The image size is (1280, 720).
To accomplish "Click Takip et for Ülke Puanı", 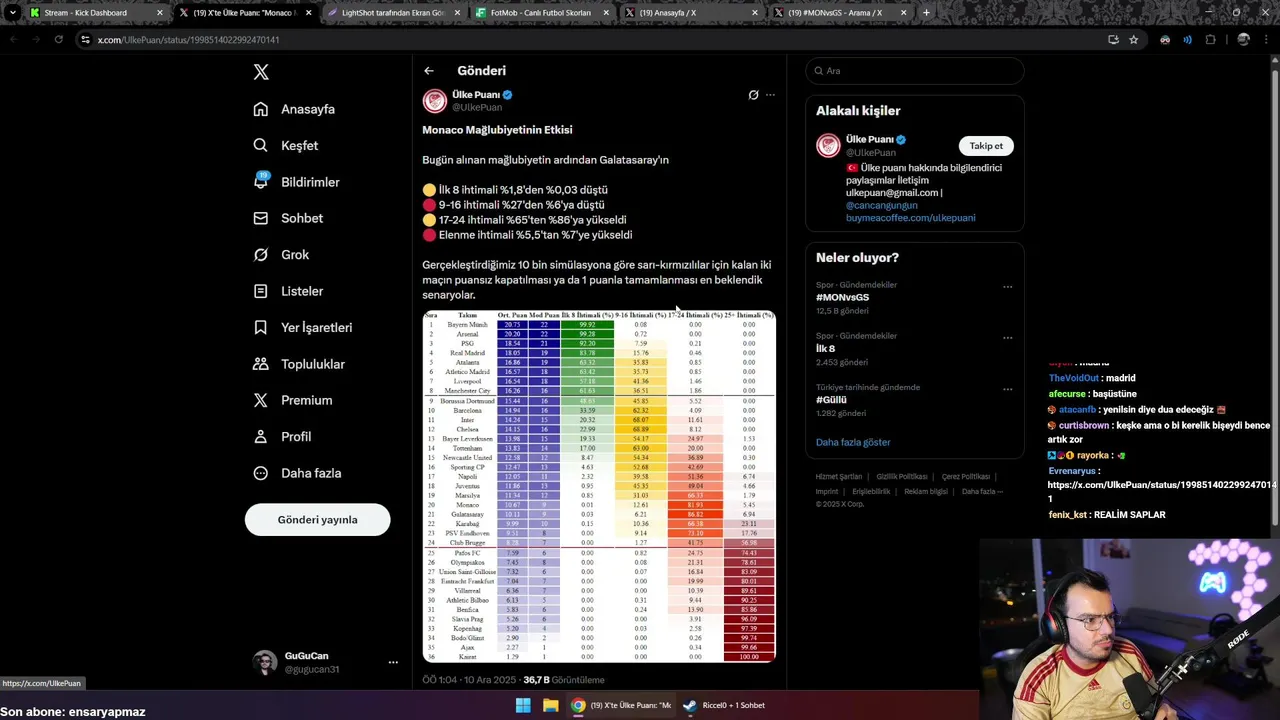I will (986, 146).
